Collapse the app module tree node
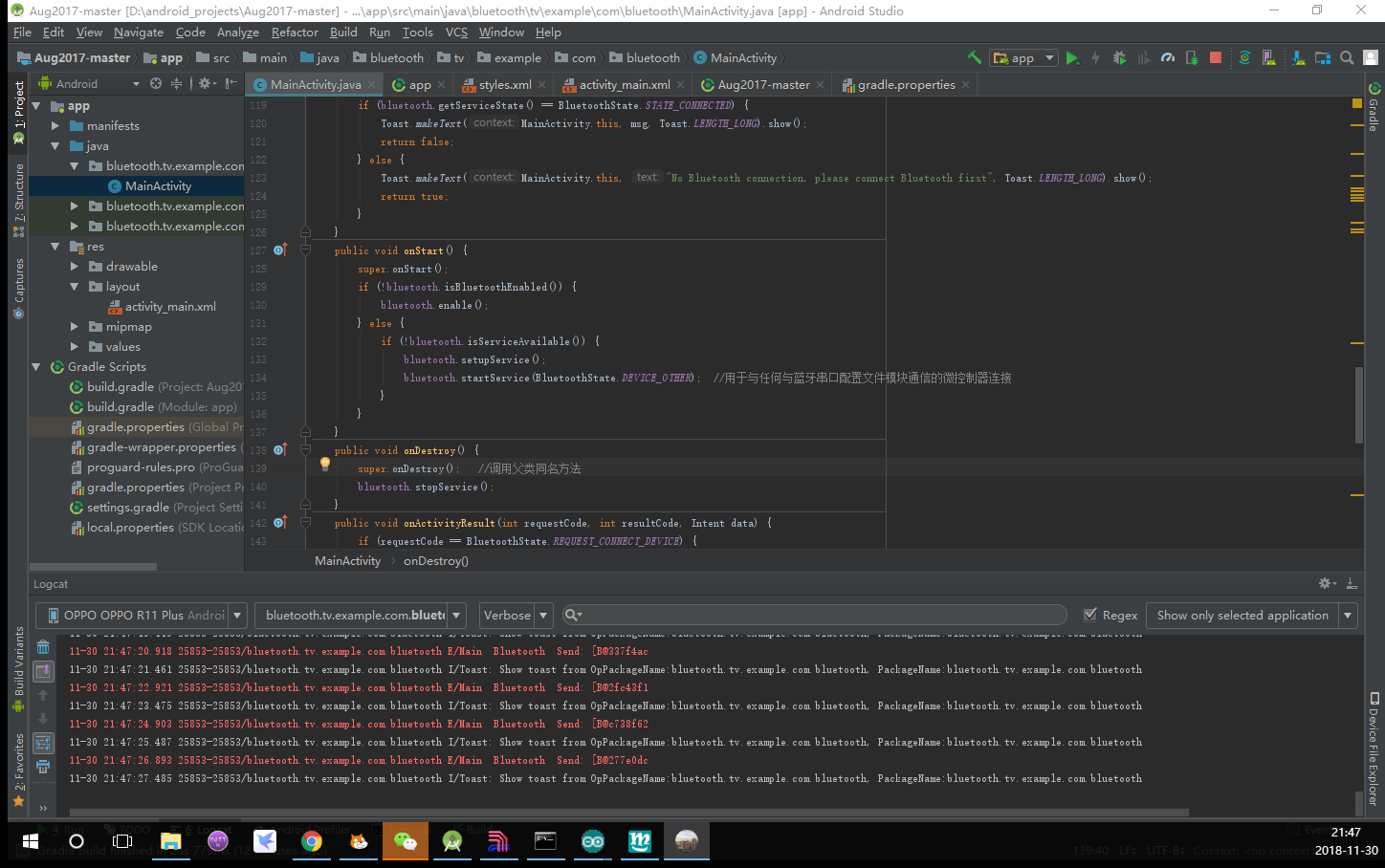Screen dimensions: 1385x868 (x=36, y=106)
